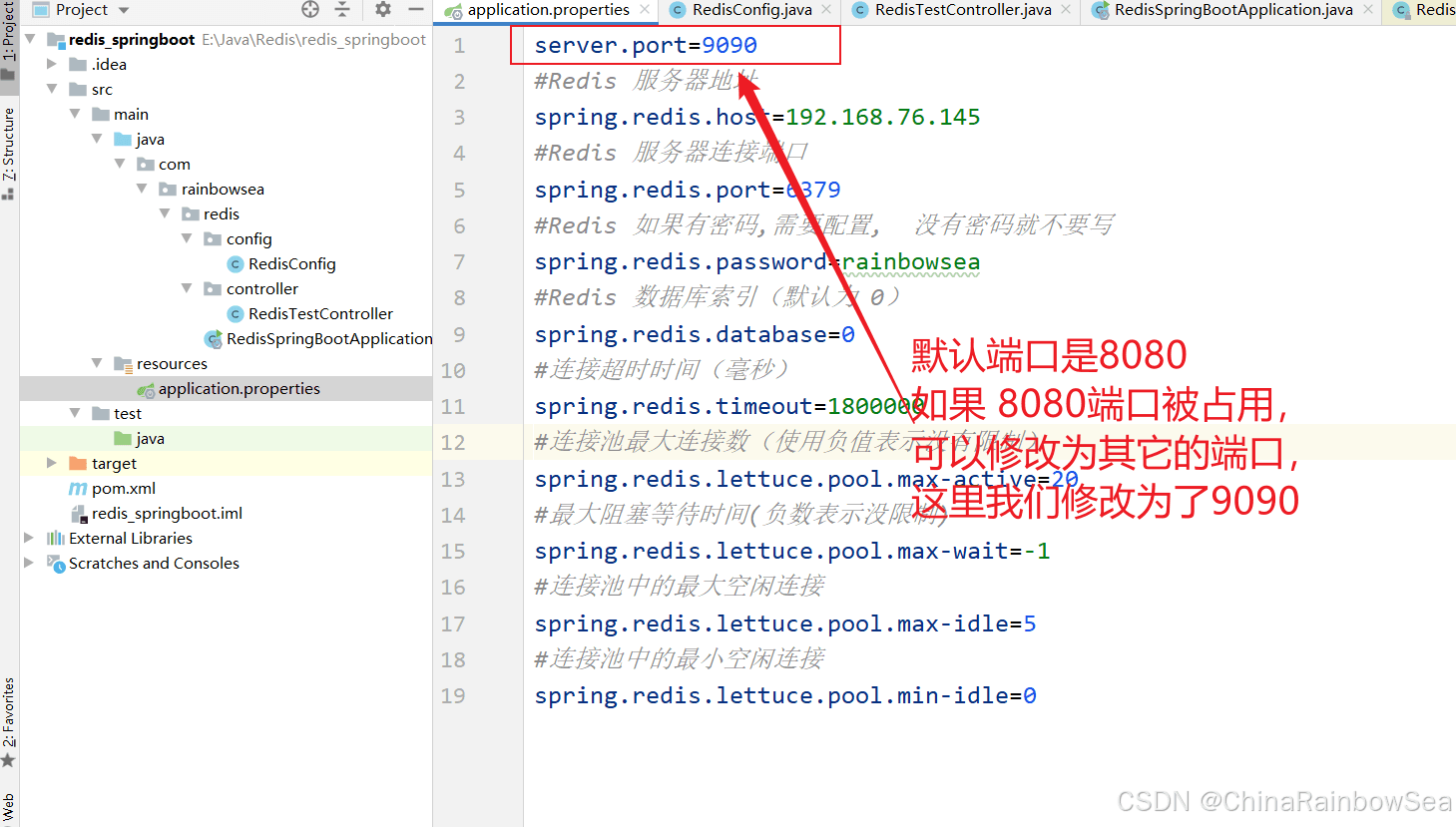1456x827 pixels.
Task: Click application.properties tab file icon
Action: [454, 11]
